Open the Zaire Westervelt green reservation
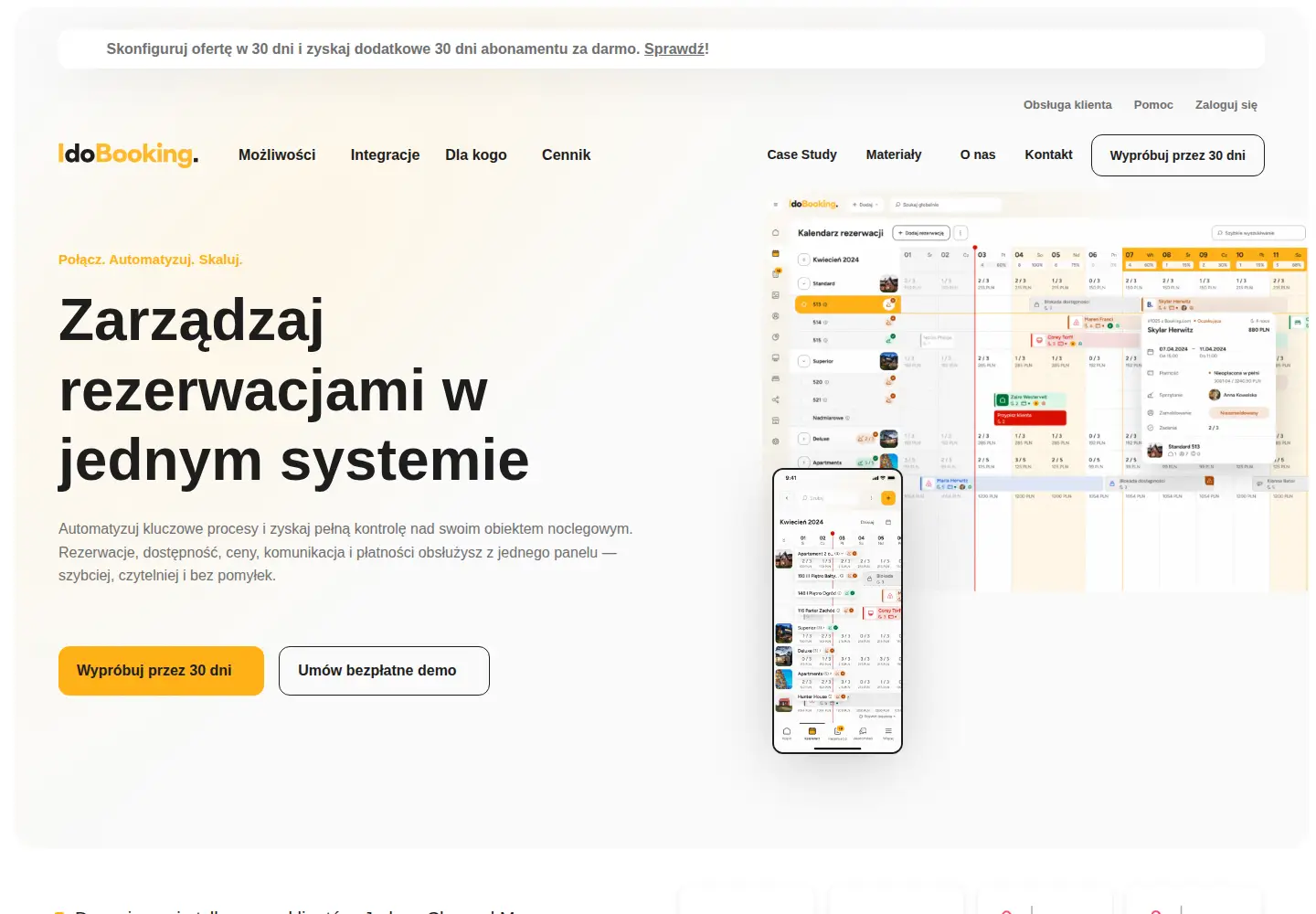 click(x=1030, y=399)
